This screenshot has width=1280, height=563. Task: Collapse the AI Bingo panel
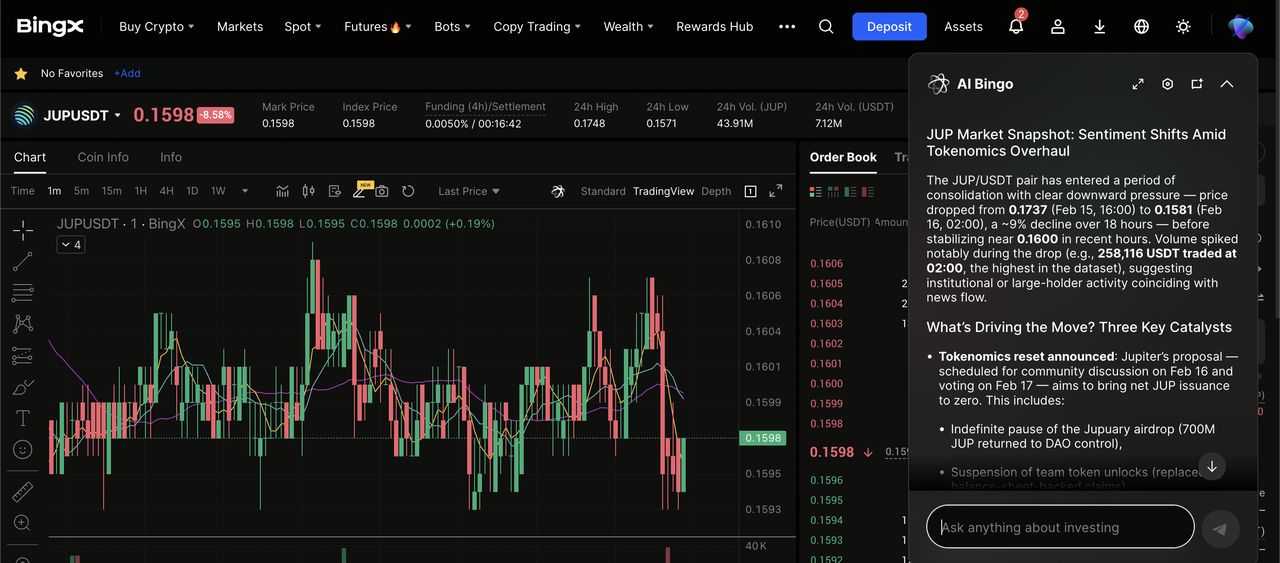[1227, 84]
